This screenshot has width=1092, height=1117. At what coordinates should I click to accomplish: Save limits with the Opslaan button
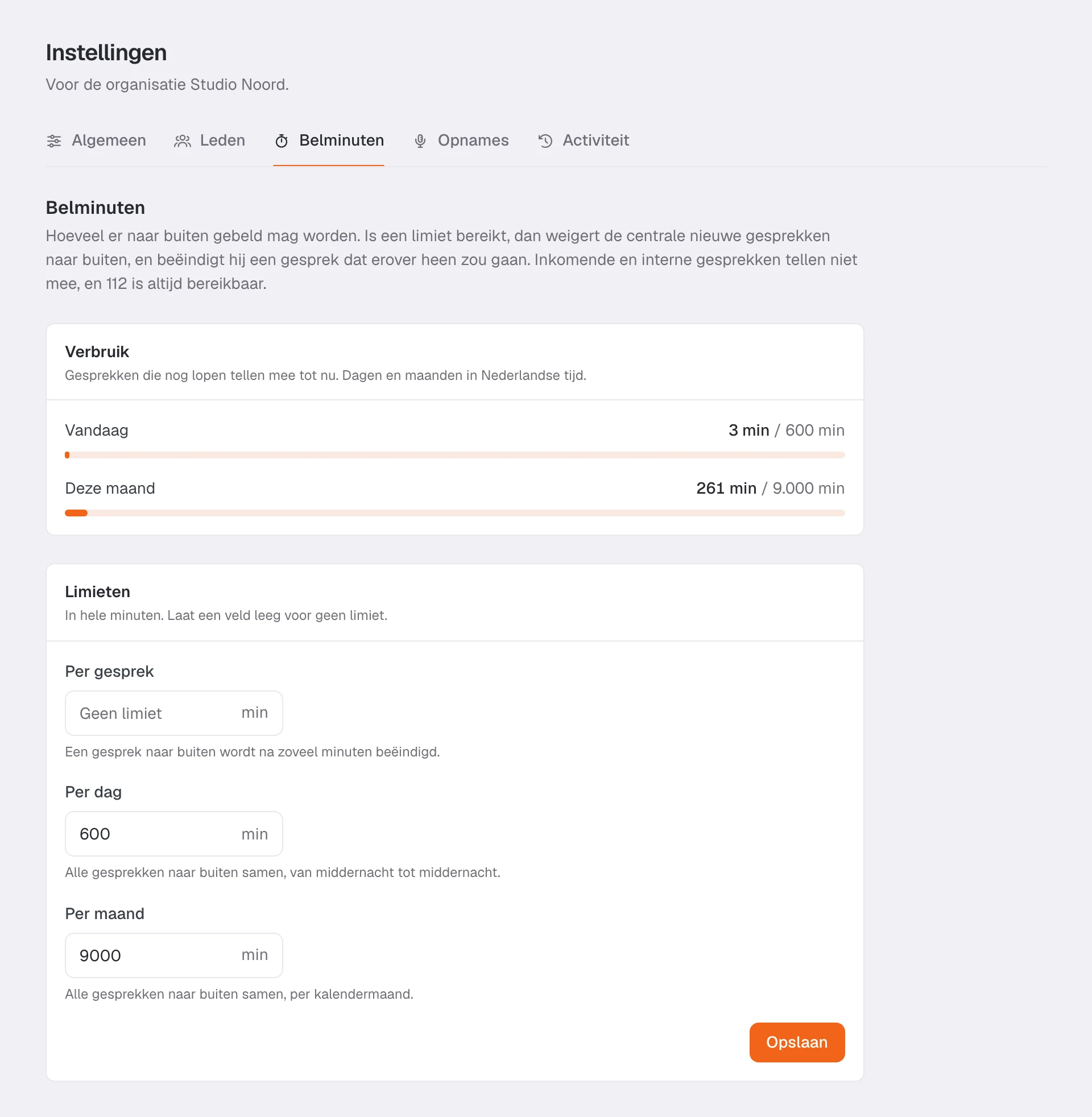click(797, 1042)
